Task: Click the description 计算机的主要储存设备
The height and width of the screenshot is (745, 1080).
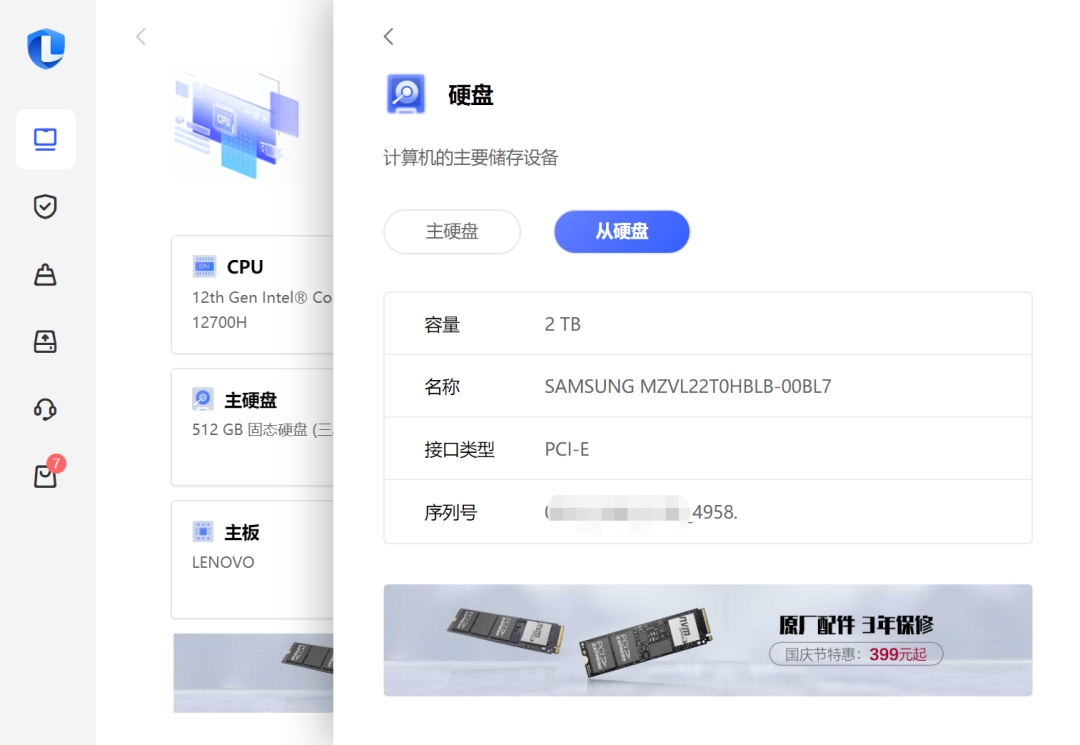Action: (470, 158)
